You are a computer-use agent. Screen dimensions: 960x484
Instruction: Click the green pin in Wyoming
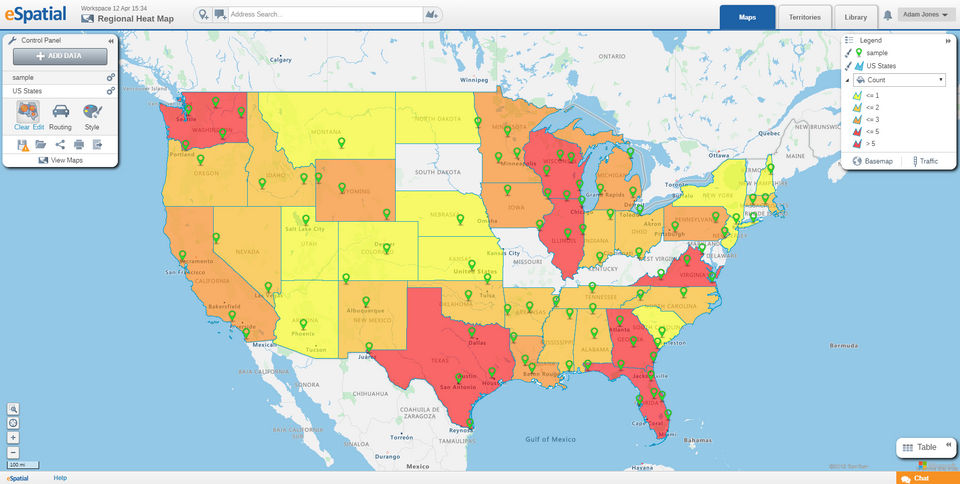(x=342, y=187)
